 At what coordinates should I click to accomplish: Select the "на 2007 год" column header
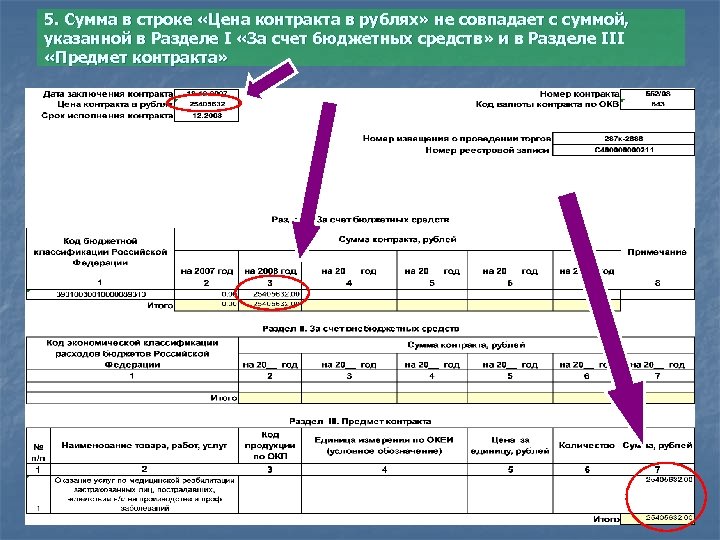pyautogui.click(x=207, y=271)
